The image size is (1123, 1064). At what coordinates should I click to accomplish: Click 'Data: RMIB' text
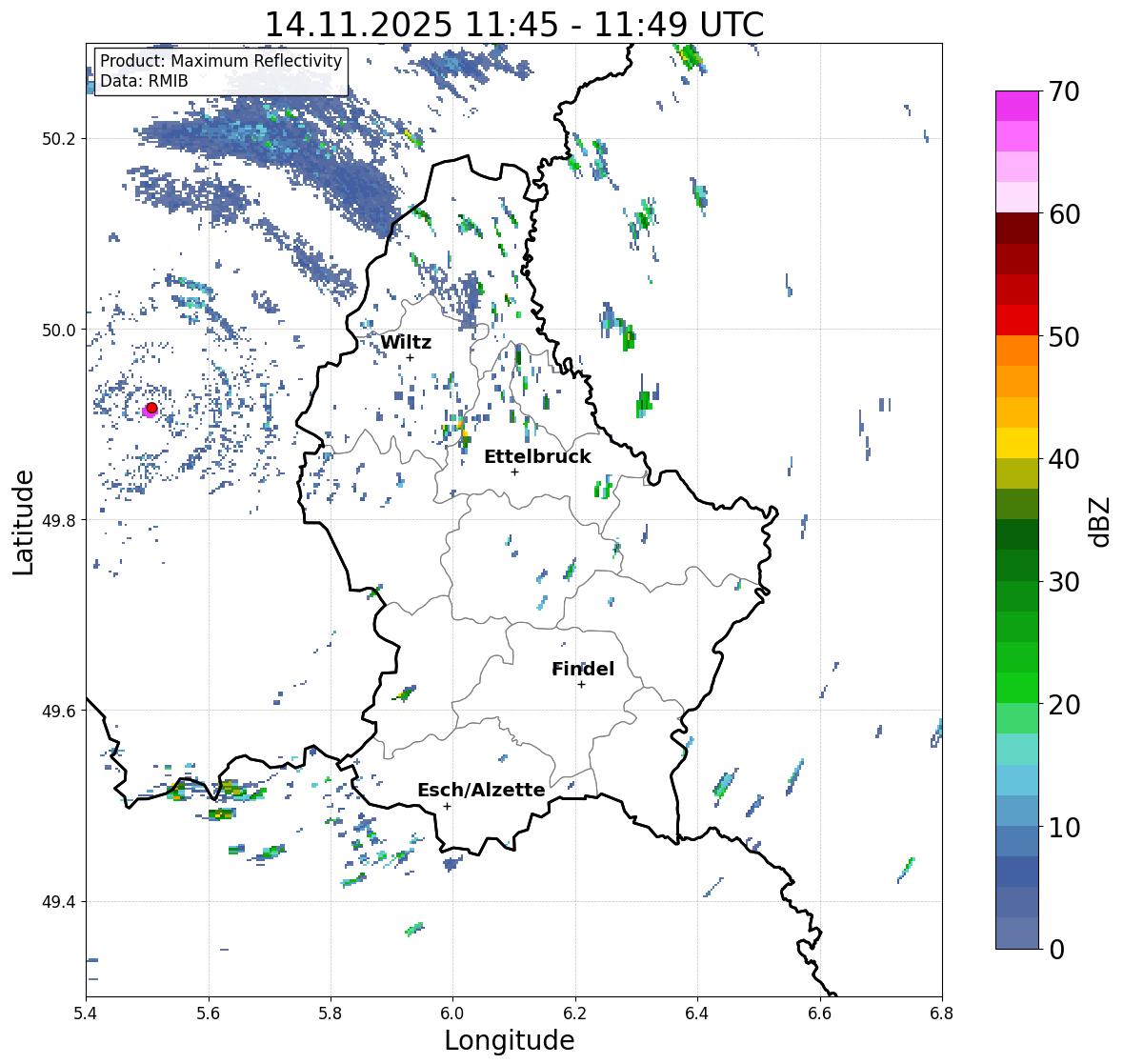[144, 81]
